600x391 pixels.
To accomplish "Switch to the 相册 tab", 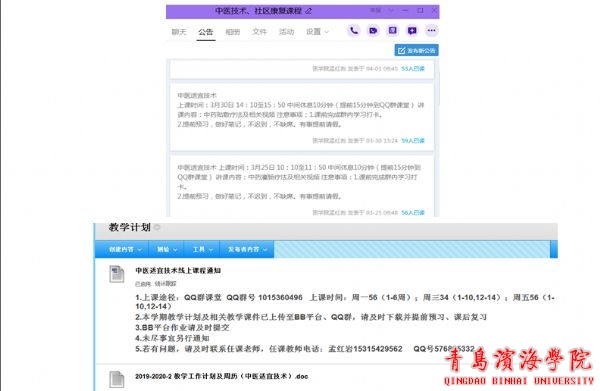I will coord(232,32).
